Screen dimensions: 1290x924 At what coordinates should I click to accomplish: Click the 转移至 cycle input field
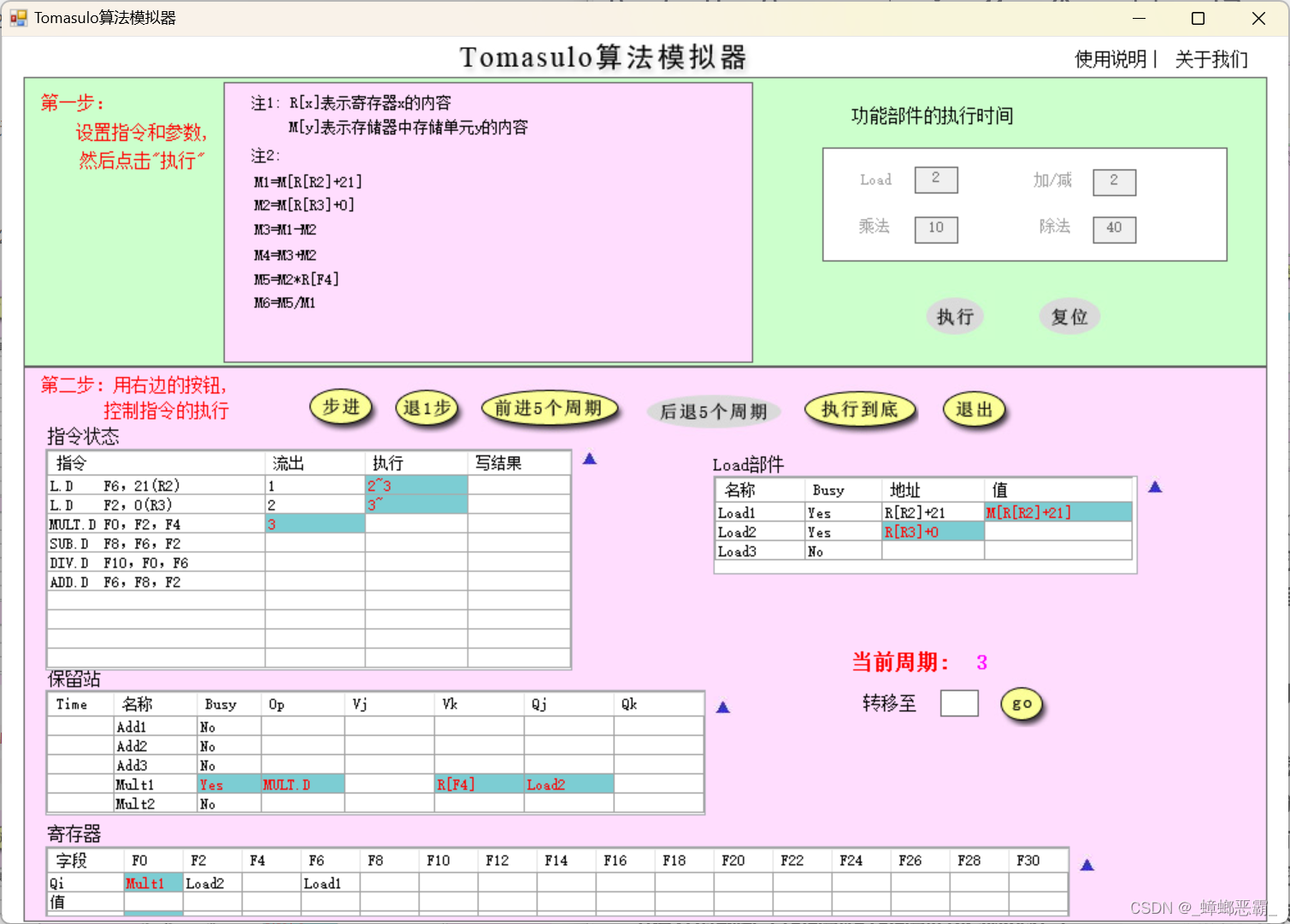click(x=959, y=703)
